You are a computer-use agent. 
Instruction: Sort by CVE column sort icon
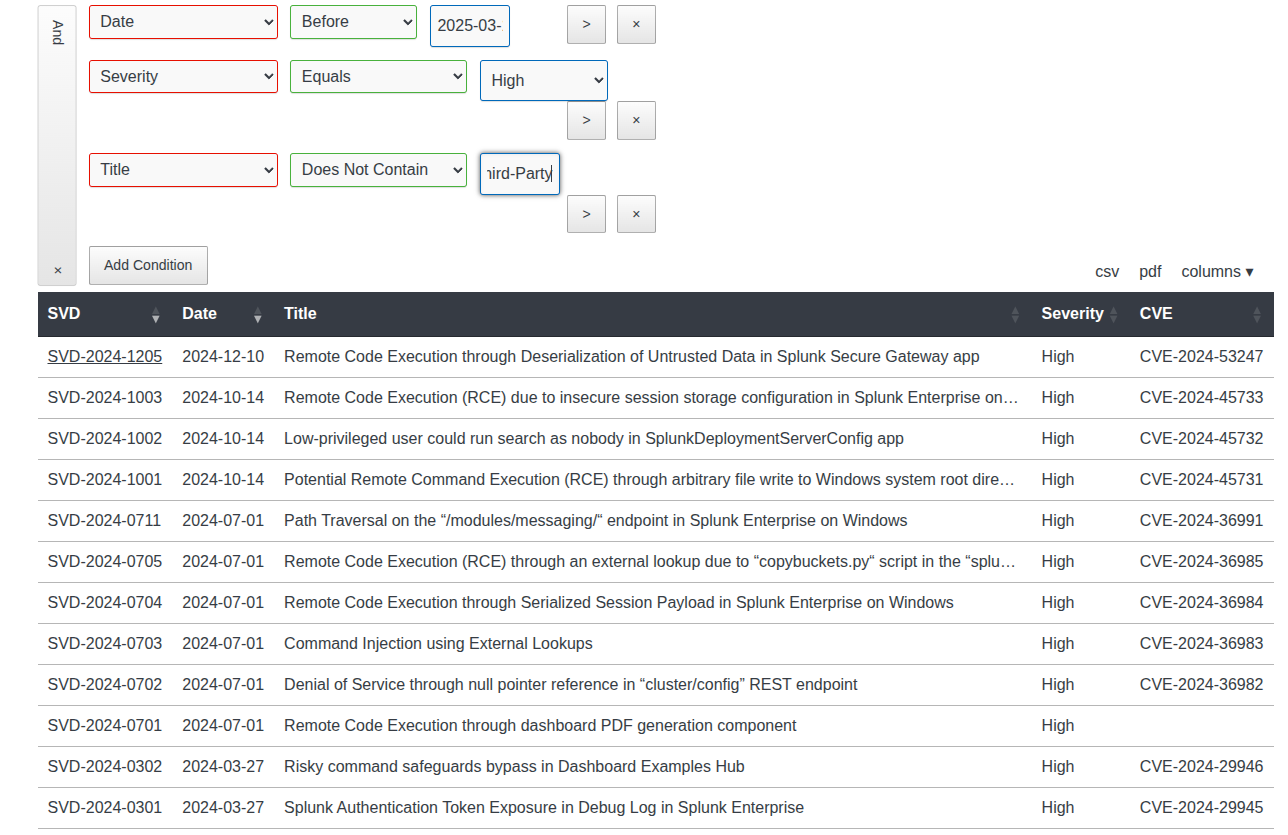coord(1257,315)
